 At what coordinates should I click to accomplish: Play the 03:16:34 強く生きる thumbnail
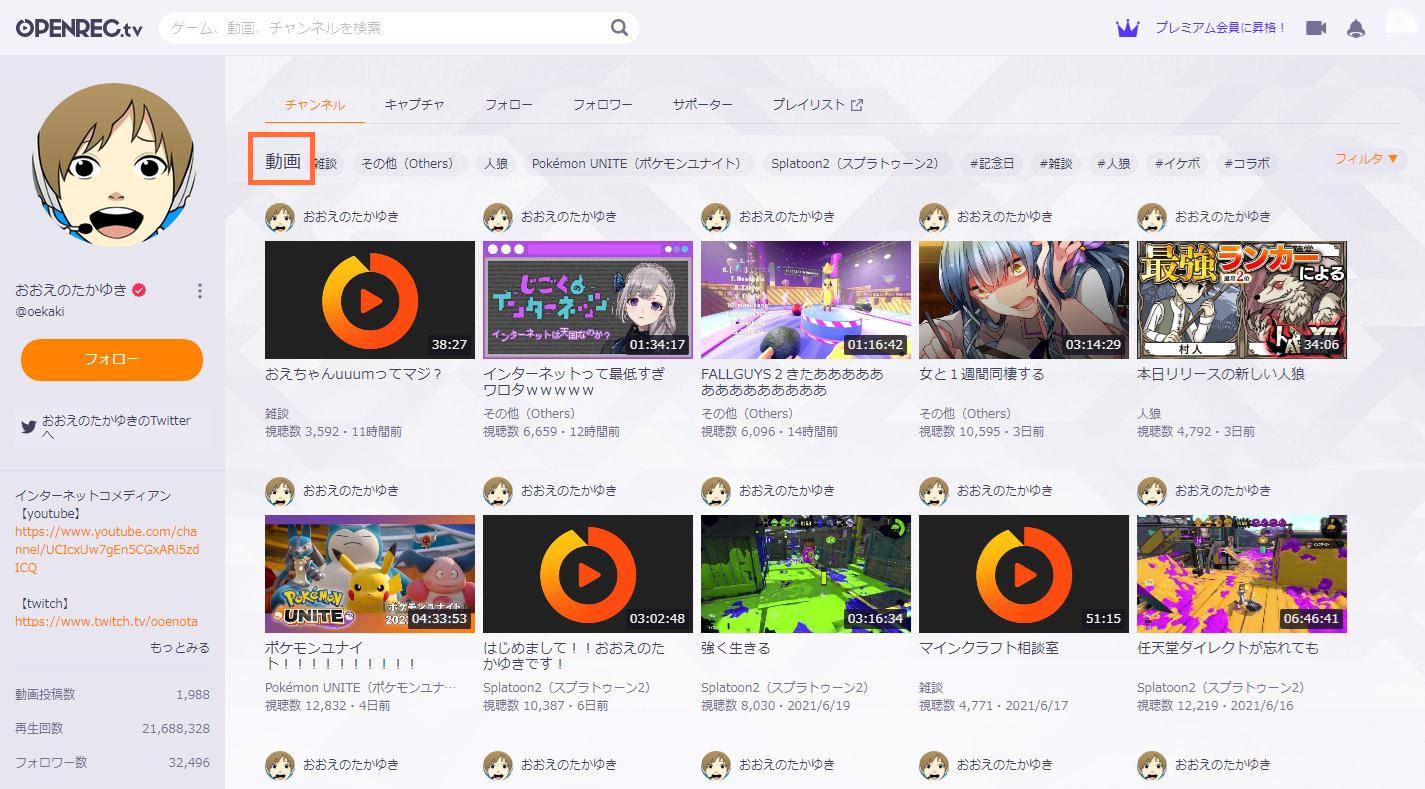[806, 573]
